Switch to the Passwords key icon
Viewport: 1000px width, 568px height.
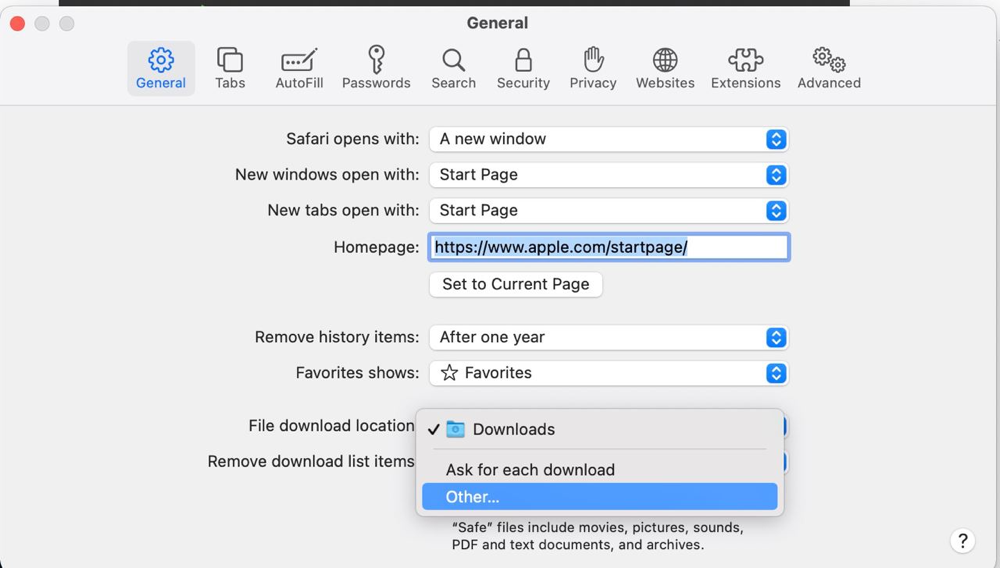(x=376, y=68)
